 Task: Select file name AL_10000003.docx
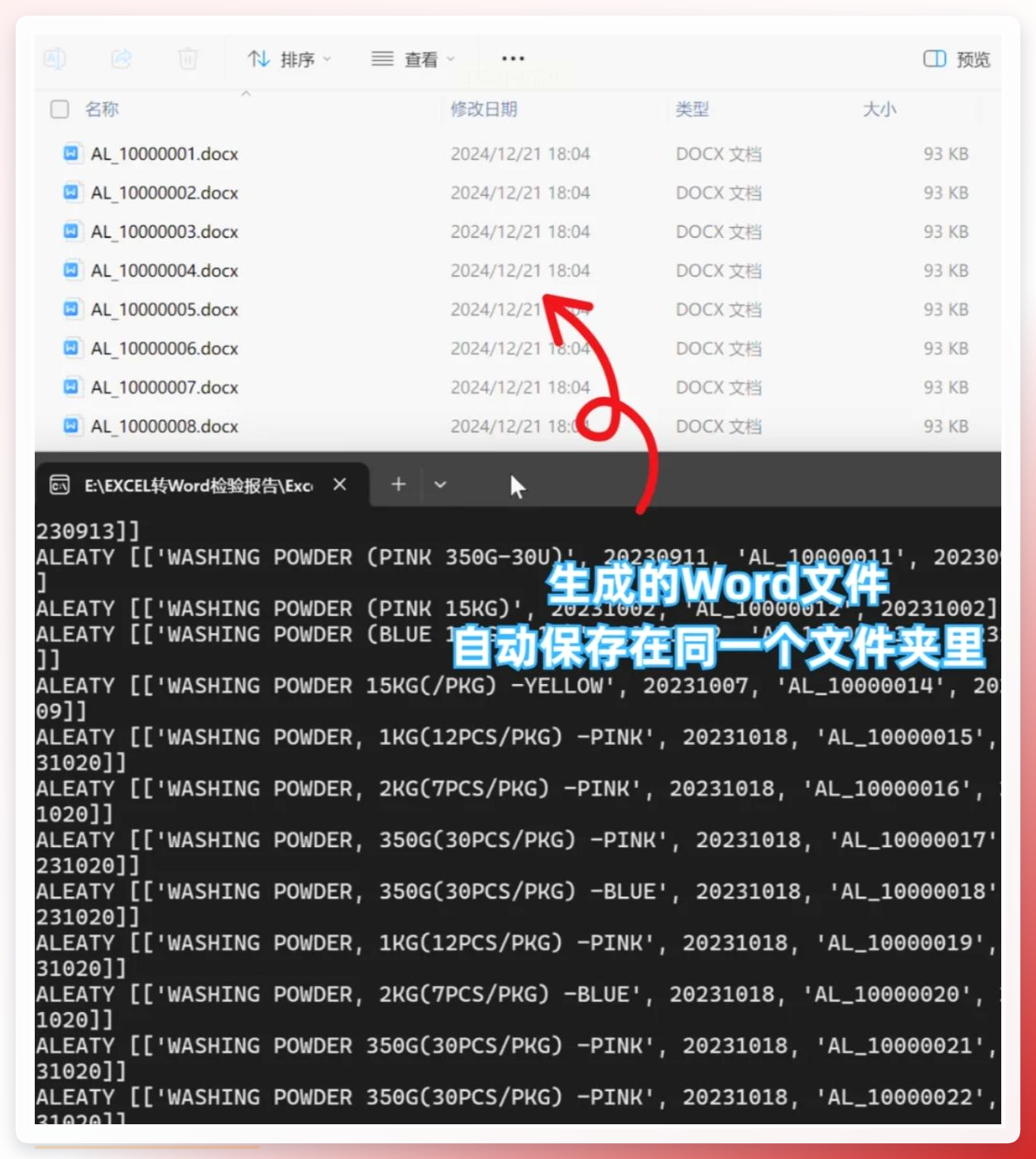click(164, 231)
